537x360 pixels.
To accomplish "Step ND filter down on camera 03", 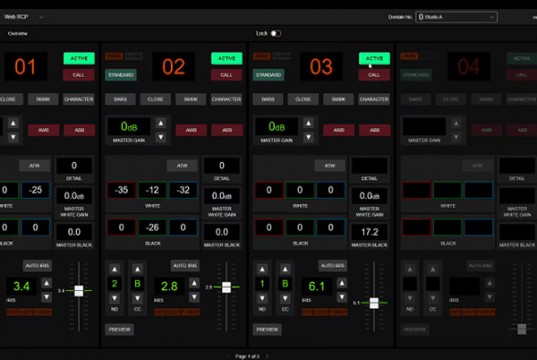I will (262, 298).
